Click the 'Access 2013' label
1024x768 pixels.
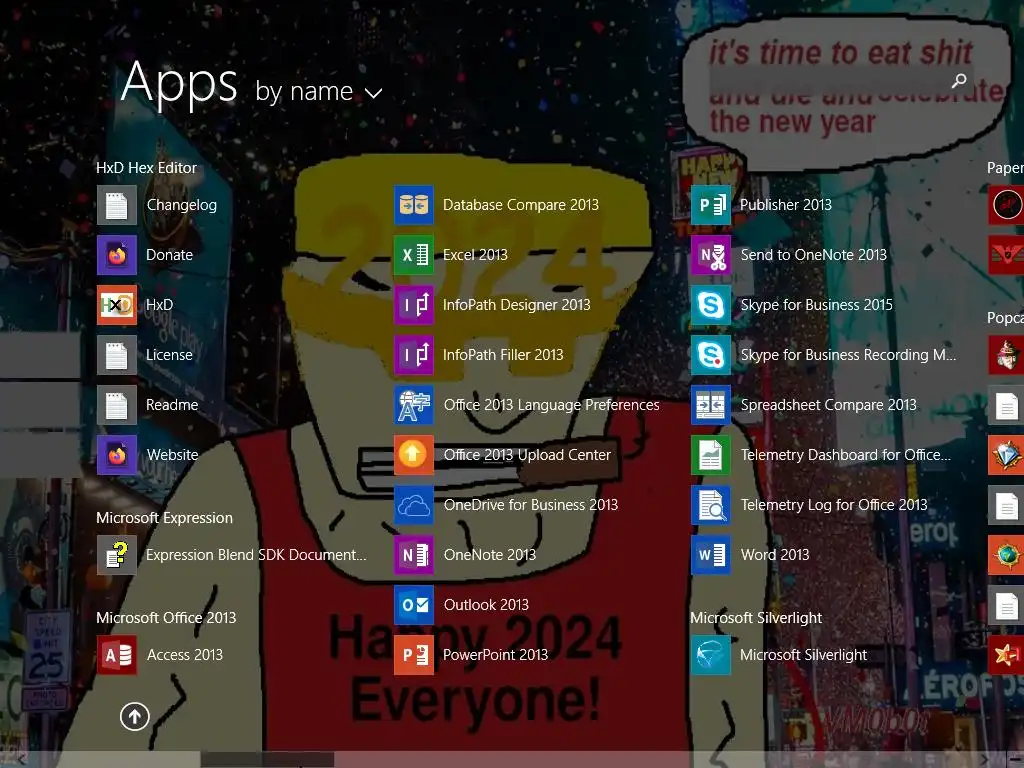tap(185, 655)
